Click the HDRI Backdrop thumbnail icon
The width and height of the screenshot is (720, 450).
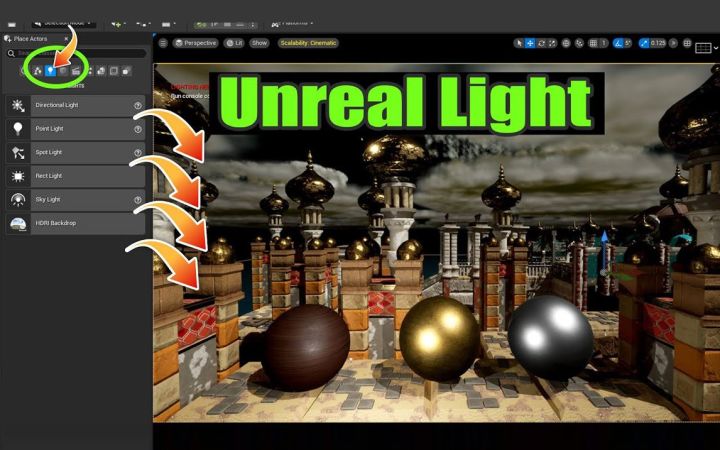[x=18, y=223]
